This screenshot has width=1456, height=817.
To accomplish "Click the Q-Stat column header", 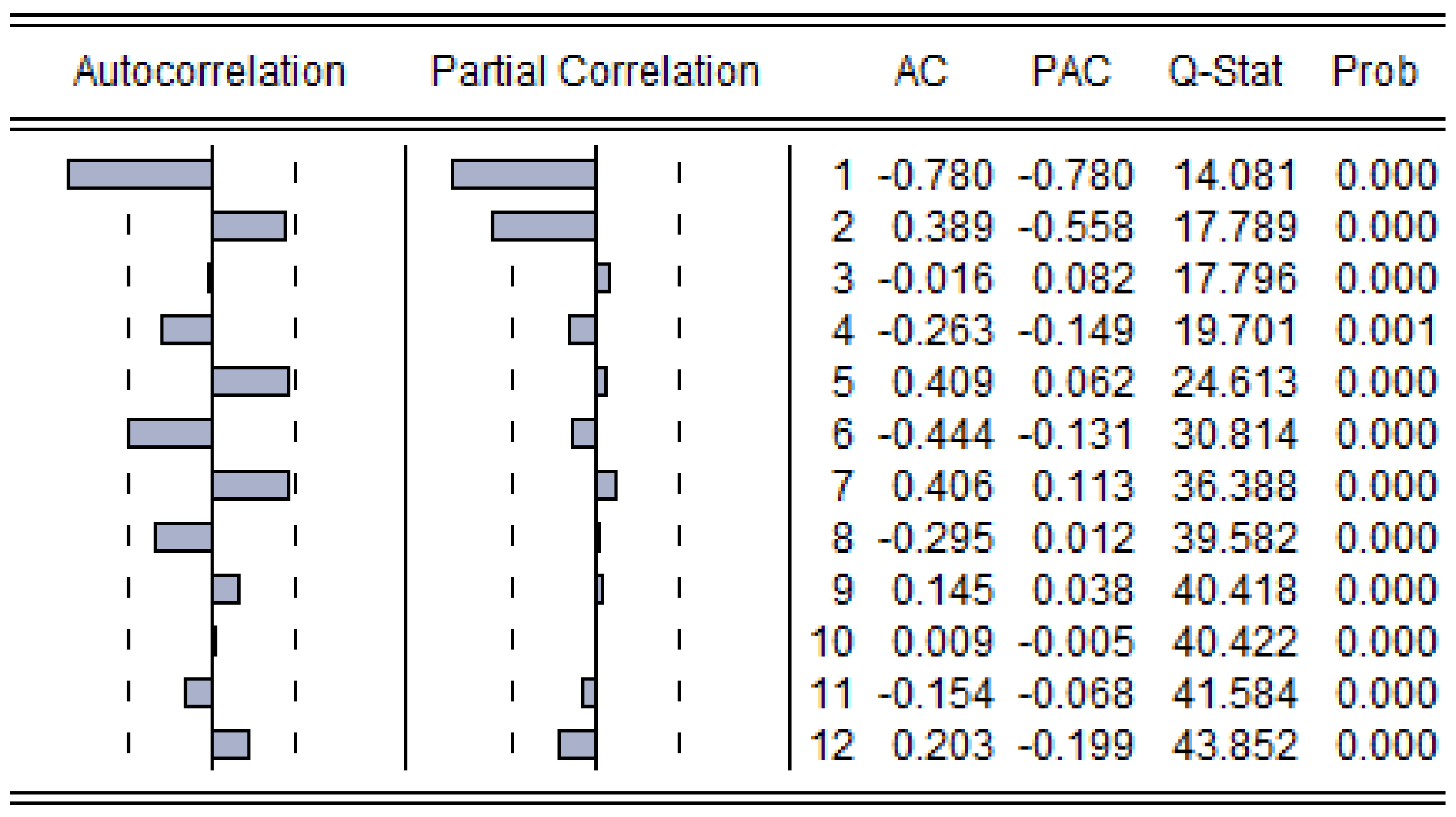I will [1226, 71].
